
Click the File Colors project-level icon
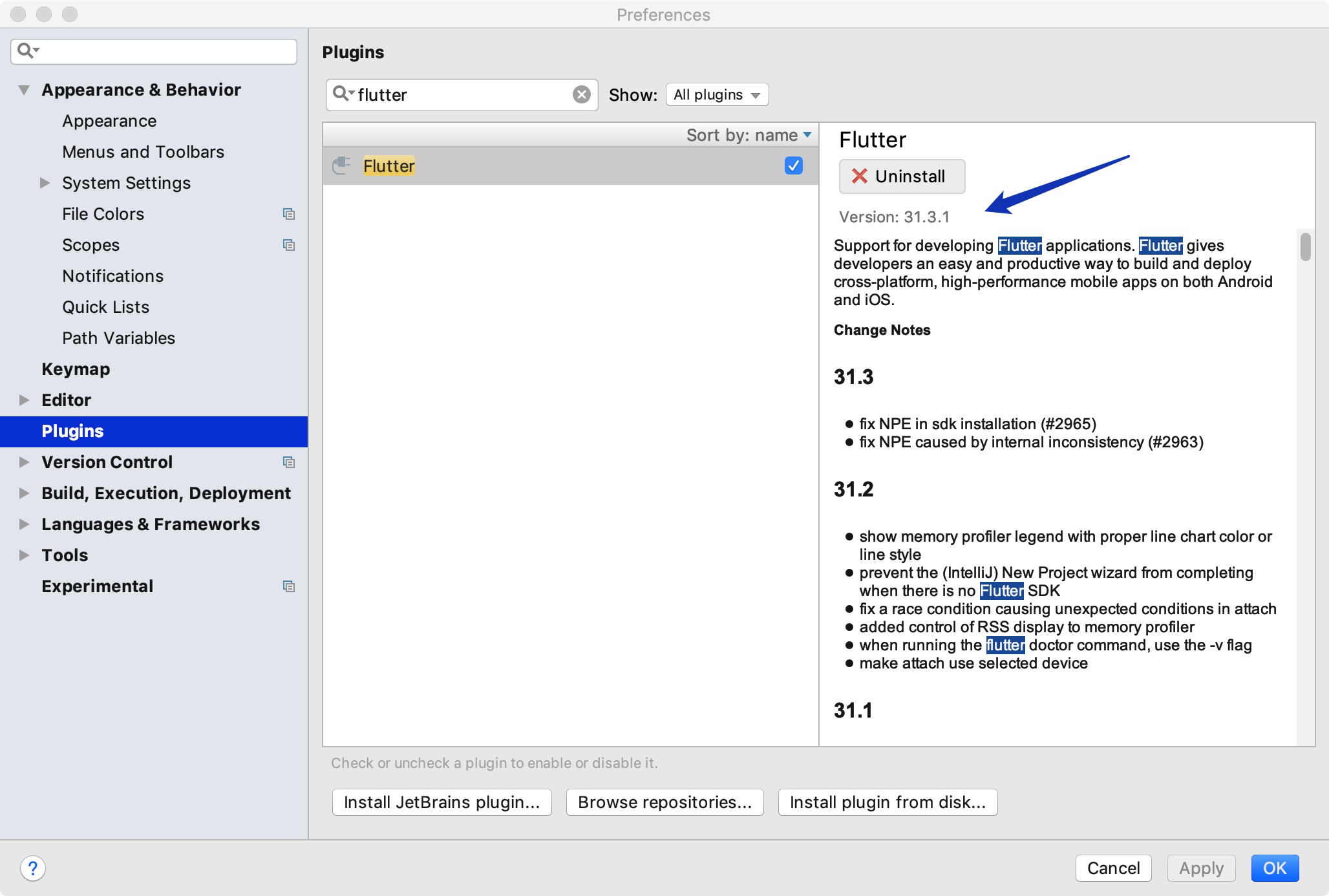coord(289,214)
